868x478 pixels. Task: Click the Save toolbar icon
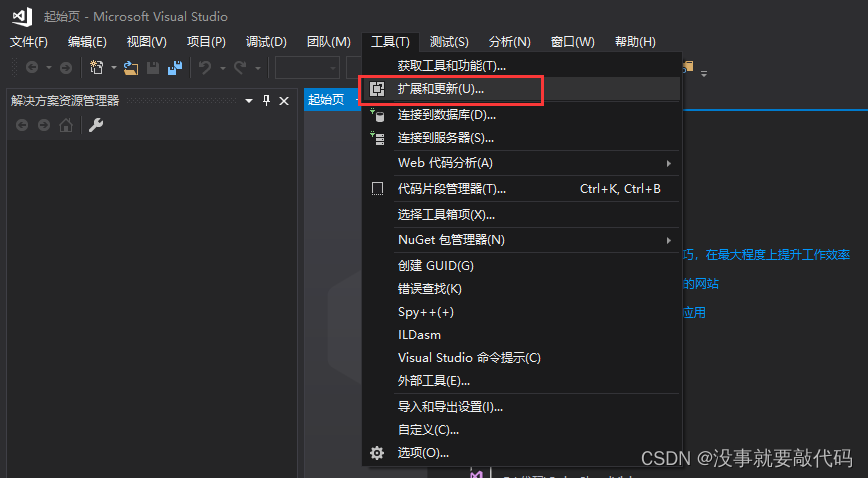[153, 68]
